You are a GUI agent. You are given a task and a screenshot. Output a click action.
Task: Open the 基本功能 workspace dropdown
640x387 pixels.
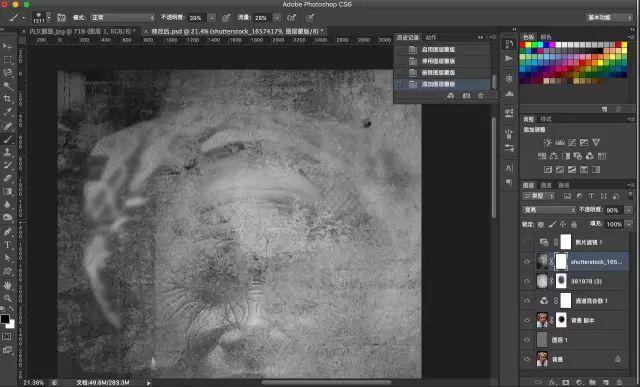click(609, 18)
